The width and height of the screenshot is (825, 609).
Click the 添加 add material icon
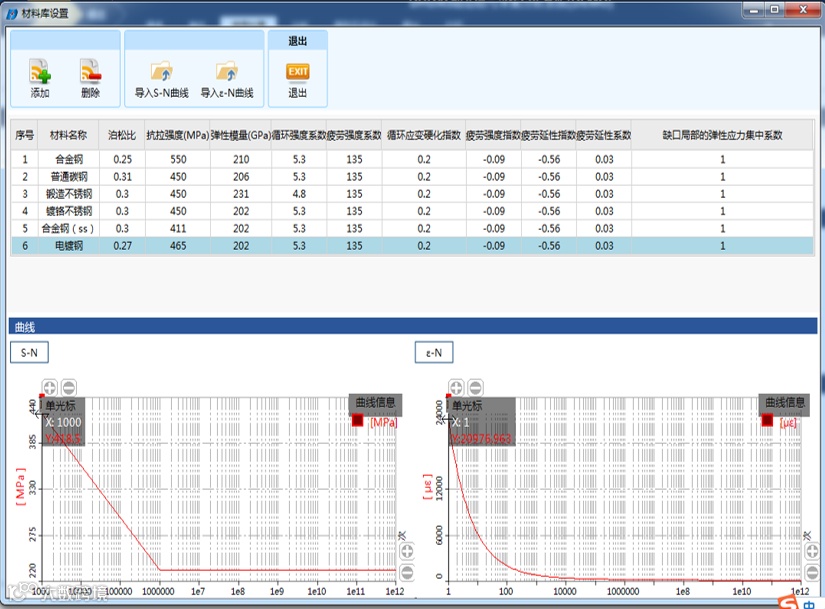(40, 72)
